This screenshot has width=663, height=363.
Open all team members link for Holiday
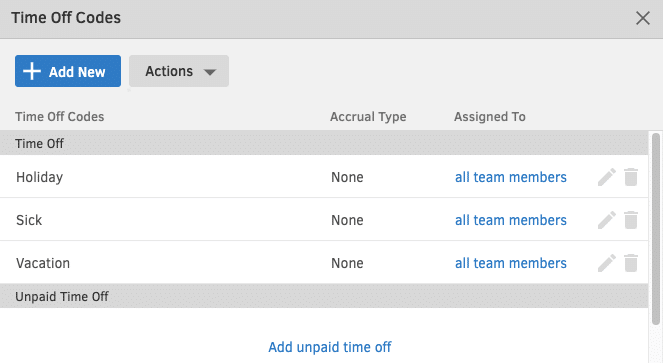pyautogui.click(x=511, y=177)
